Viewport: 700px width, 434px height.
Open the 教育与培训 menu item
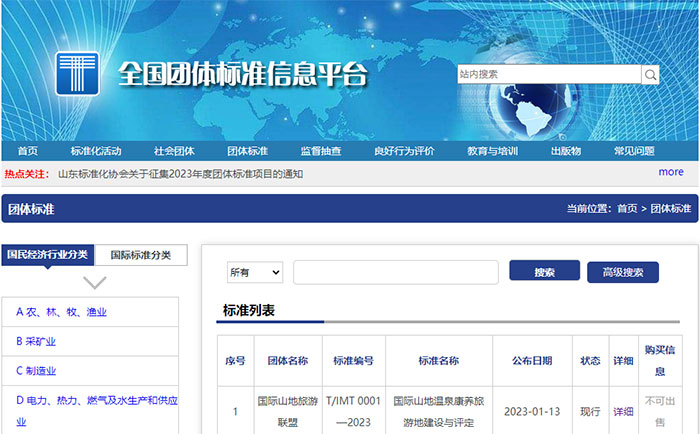492,151
